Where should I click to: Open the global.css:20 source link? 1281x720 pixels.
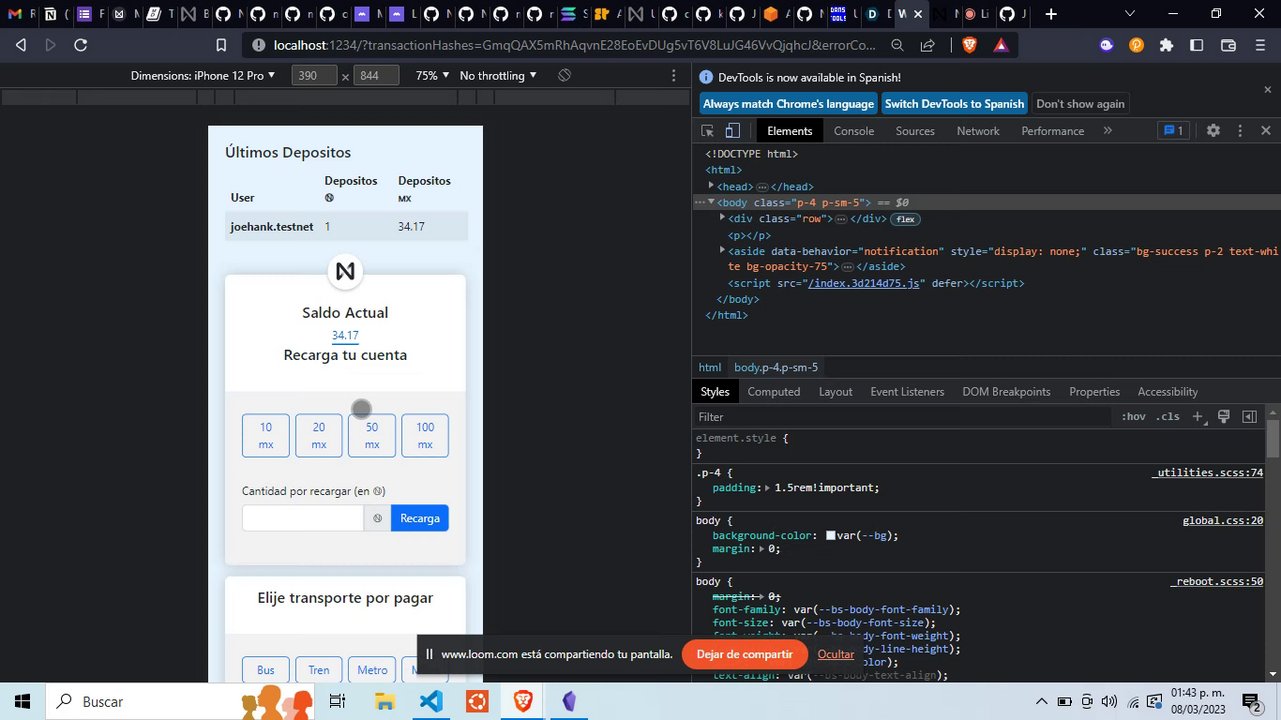1223,521
